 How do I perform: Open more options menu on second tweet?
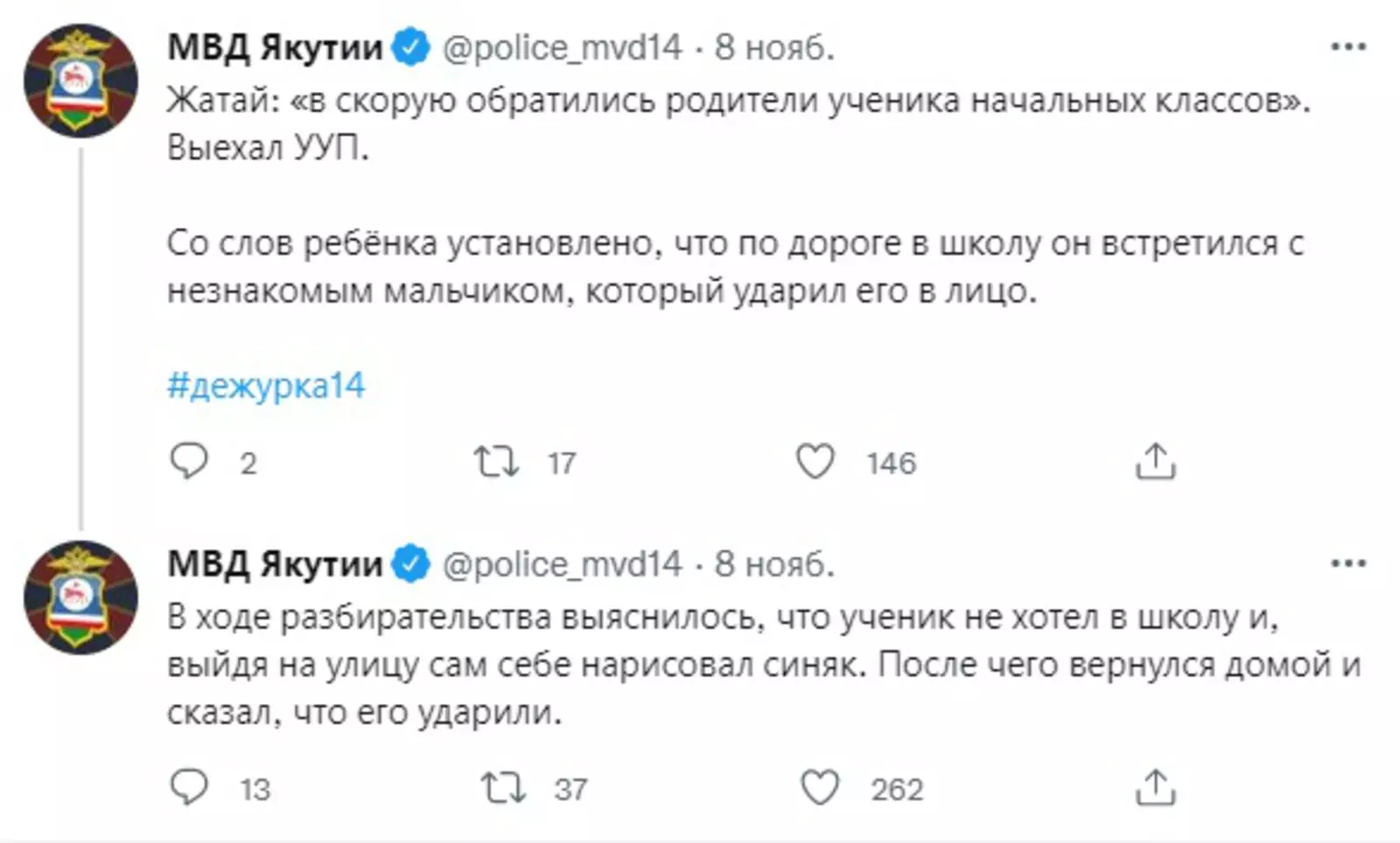coord(1347,564)
